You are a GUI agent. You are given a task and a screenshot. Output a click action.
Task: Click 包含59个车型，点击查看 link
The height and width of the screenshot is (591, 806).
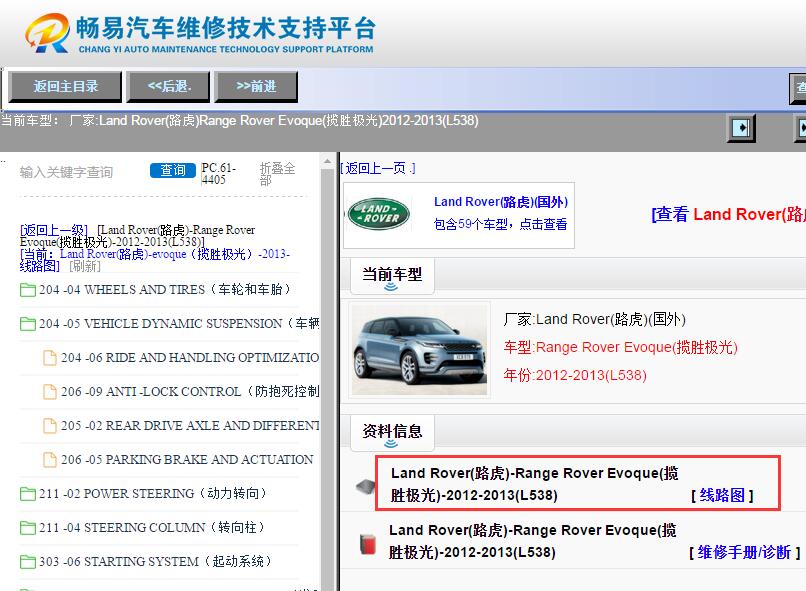point(500,224)
